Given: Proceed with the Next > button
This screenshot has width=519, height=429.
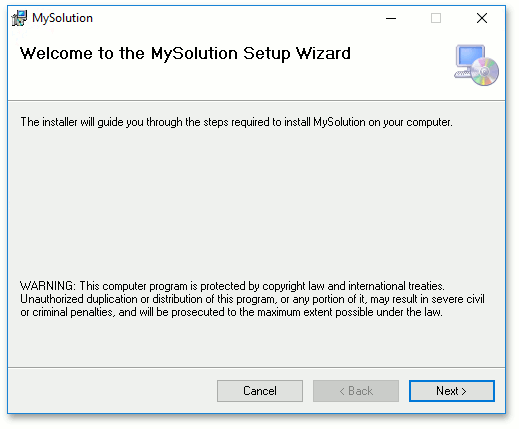Looking at the screenshot, I should coord(452,391).
